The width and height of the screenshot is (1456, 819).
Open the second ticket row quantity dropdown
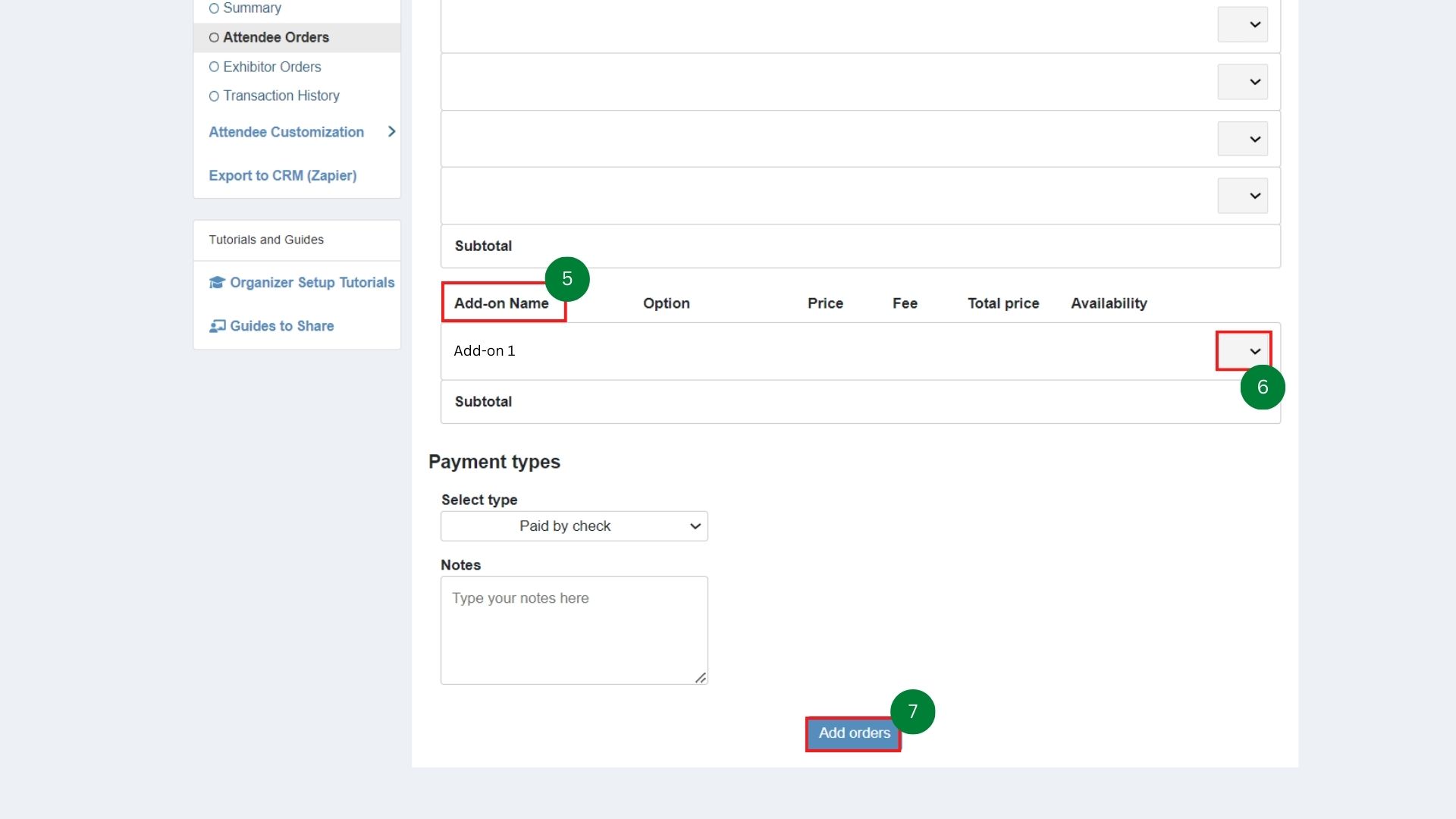click(x=1243, y=82)
